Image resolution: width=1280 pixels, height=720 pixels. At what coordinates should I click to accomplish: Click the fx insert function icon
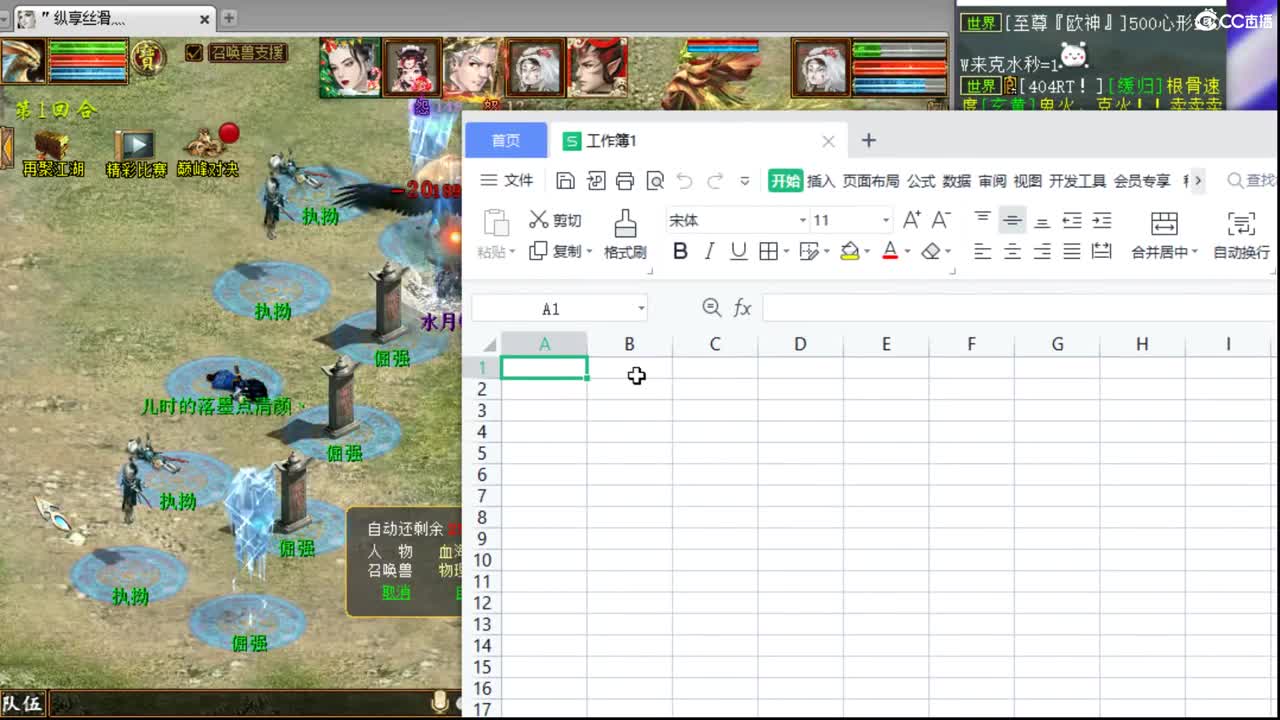[x=742, y=308]
